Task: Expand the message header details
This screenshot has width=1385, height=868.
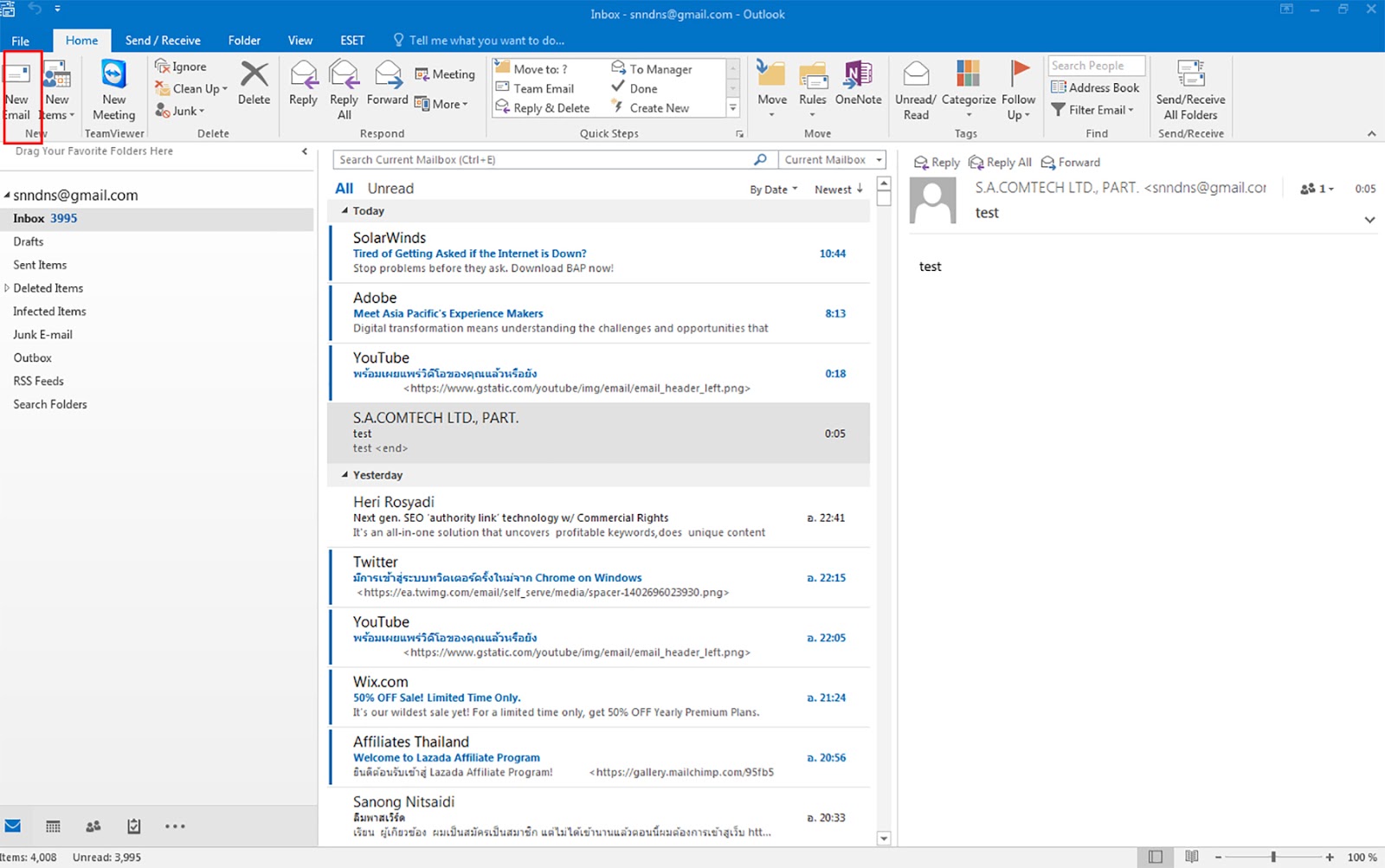Action: (1369, 220)
